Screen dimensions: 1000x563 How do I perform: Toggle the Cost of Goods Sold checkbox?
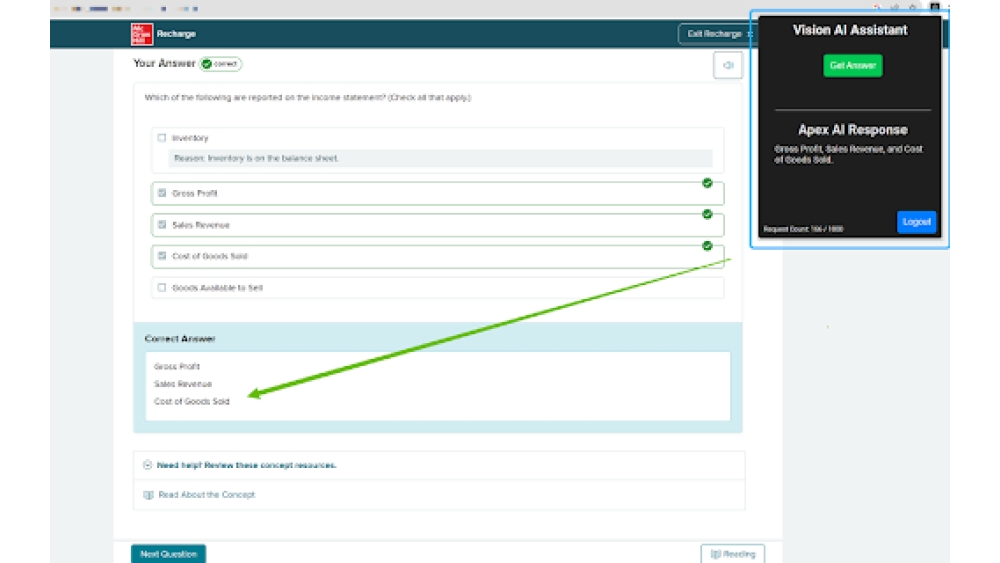point(162,256)
